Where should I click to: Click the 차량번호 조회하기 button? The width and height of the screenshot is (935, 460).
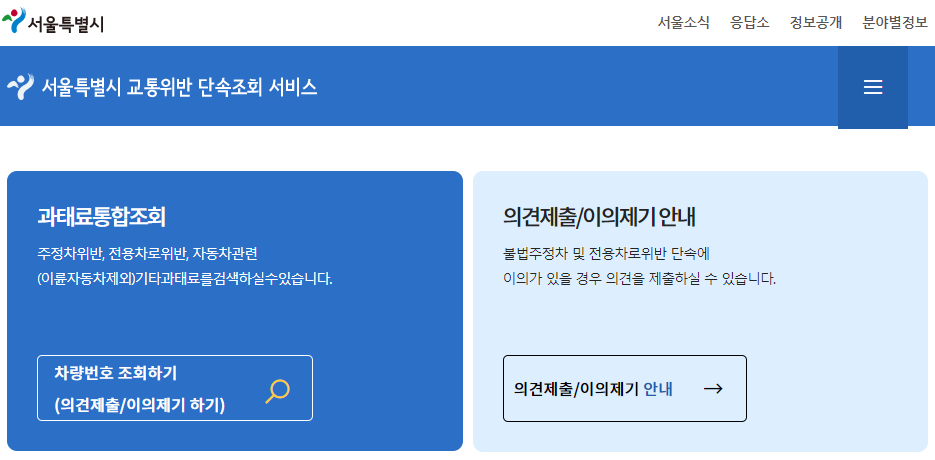pyautogui.click(x=175, y=388)
